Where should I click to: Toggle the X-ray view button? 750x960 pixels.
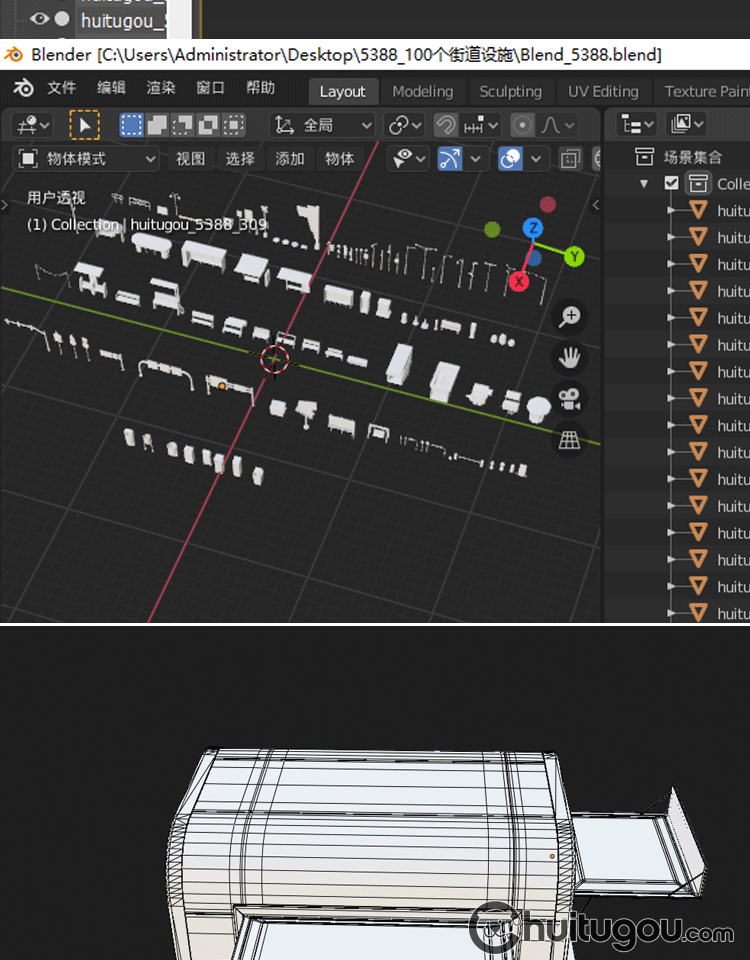point(570,159)
